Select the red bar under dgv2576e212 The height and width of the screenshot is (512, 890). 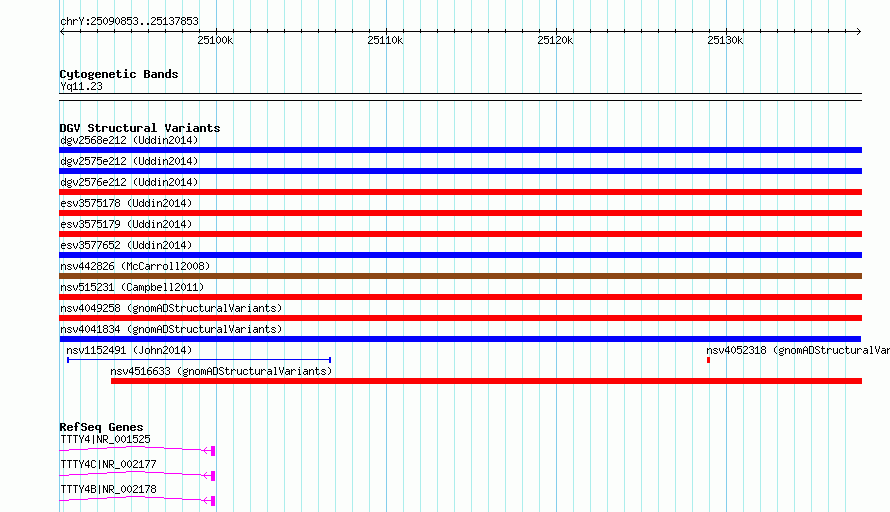[x=460, y=192]
